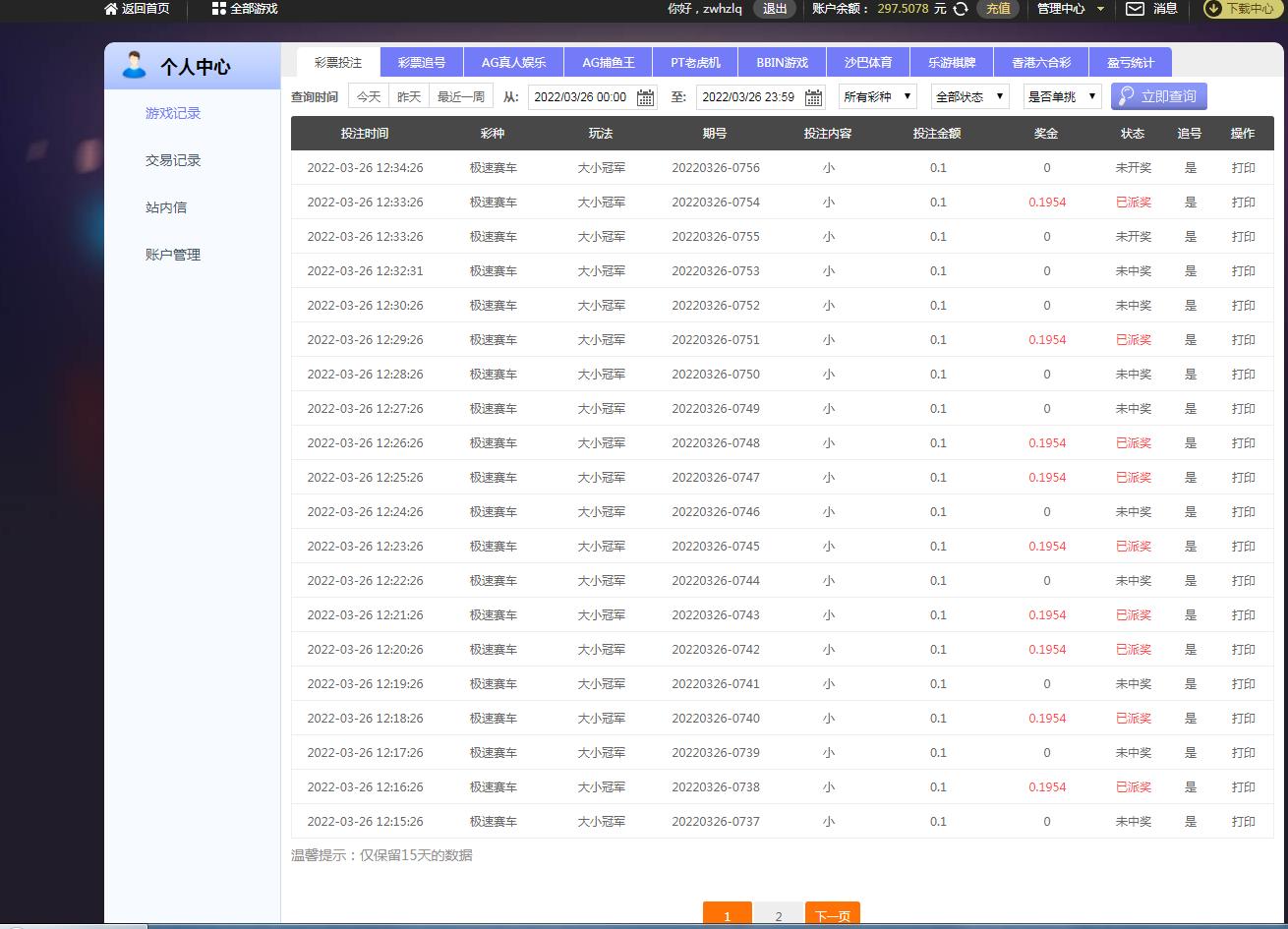Select the 最近一周 quick date filter
This screenshot has width=1288, height=929.
[x=461, y=96]
